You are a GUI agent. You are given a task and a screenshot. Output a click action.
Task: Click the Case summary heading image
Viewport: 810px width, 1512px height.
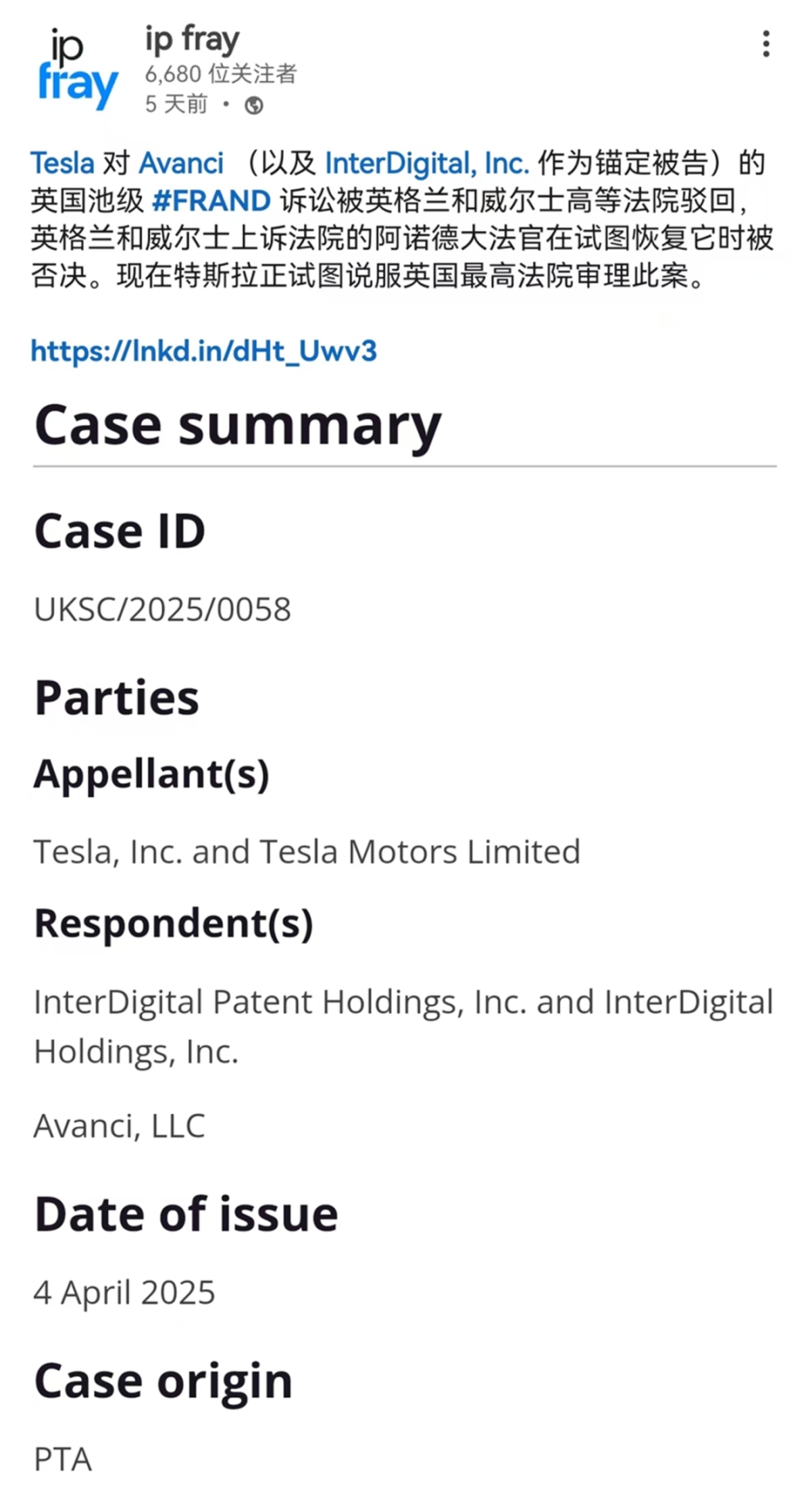pyautogui.click(x=238, y=425)
